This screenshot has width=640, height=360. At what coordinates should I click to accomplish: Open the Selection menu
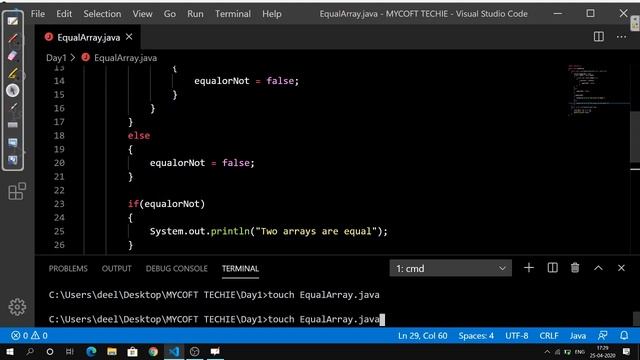[102, 14]
